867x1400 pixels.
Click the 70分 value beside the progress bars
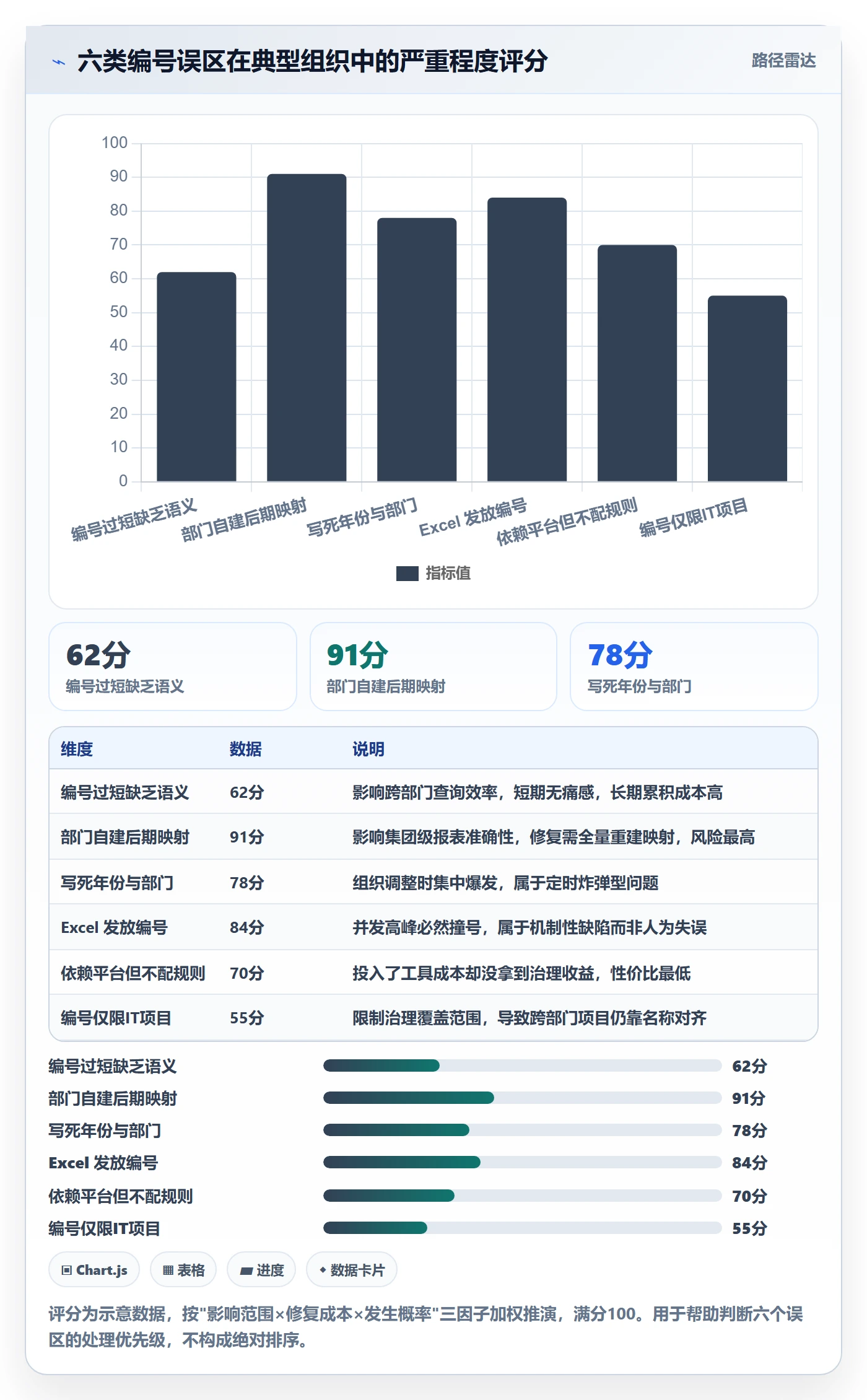pos(749,1196)
